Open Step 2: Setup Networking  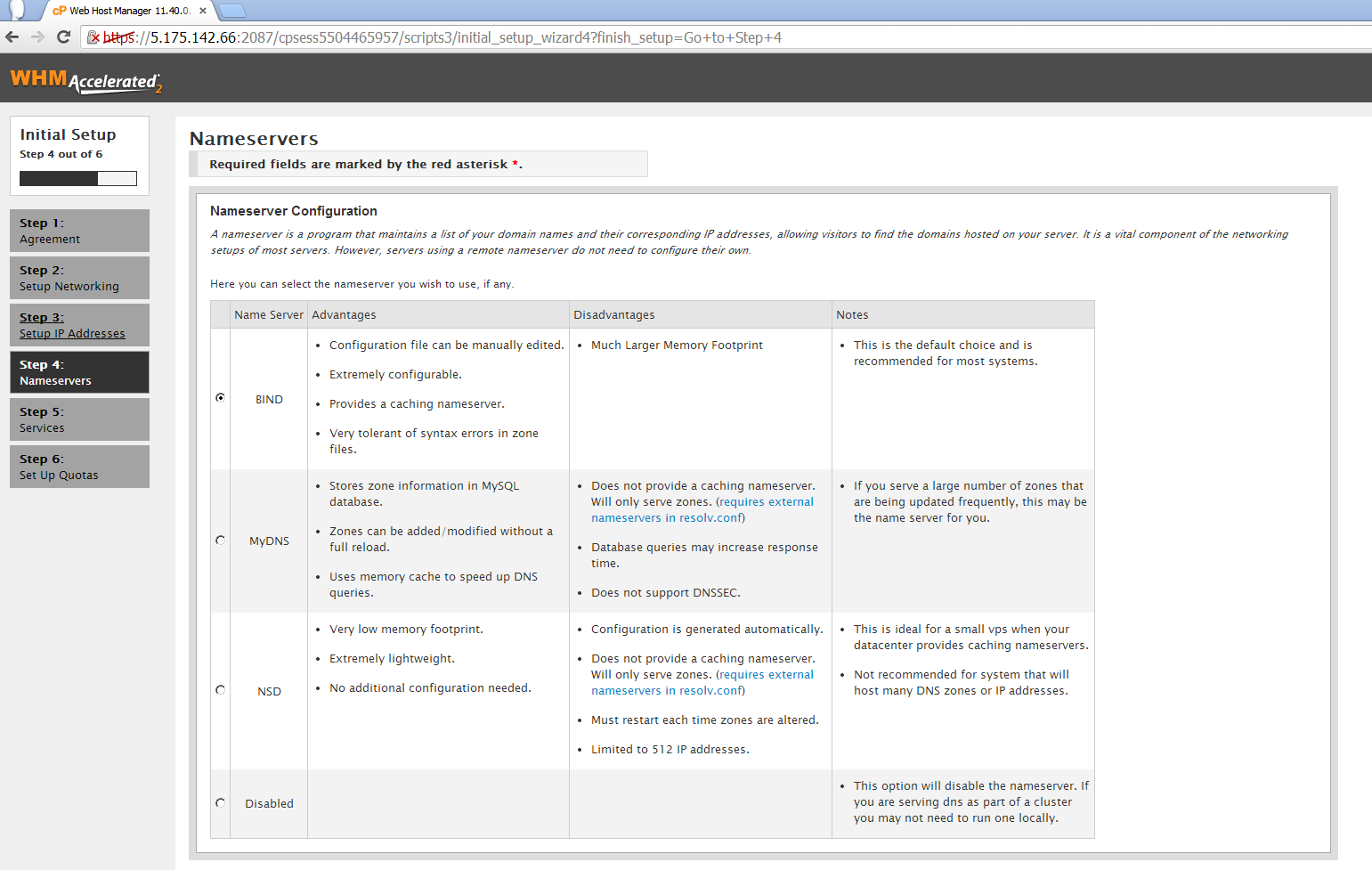coord(79,278)
